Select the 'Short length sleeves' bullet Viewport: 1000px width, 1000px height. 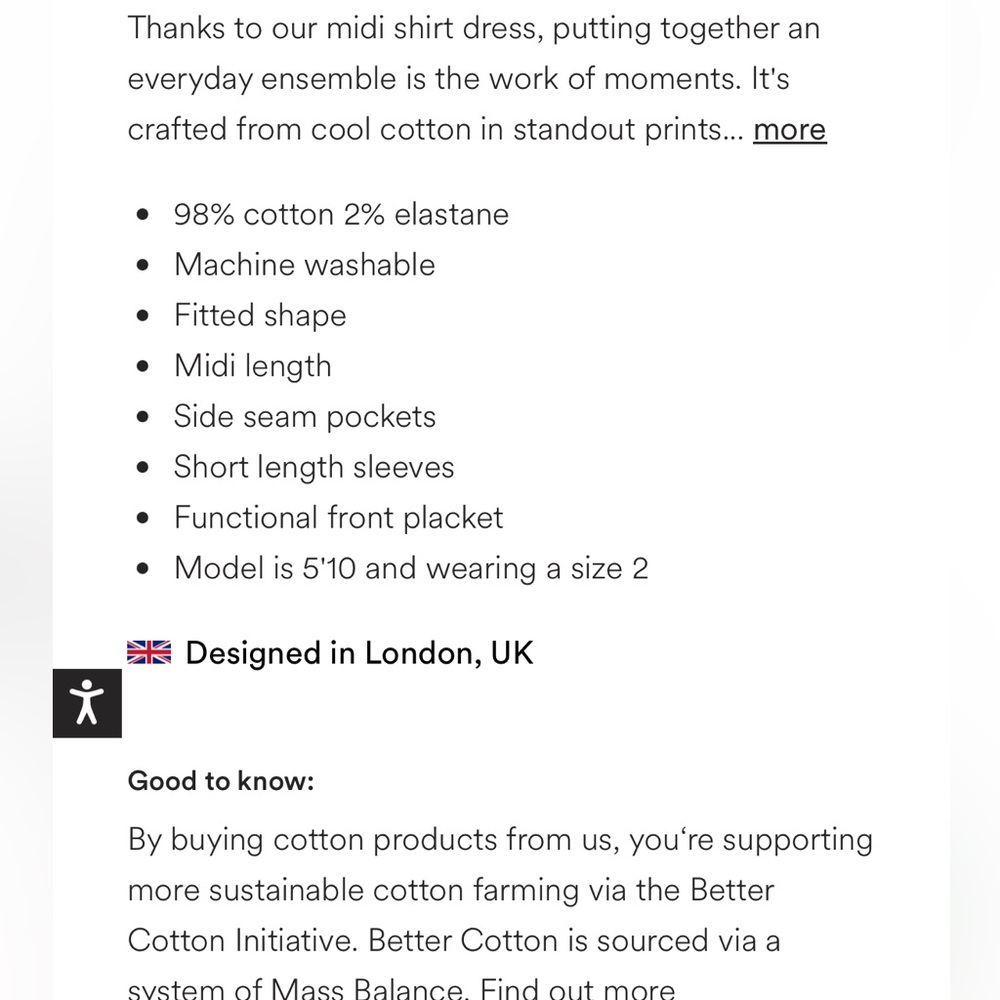(314, 467)
